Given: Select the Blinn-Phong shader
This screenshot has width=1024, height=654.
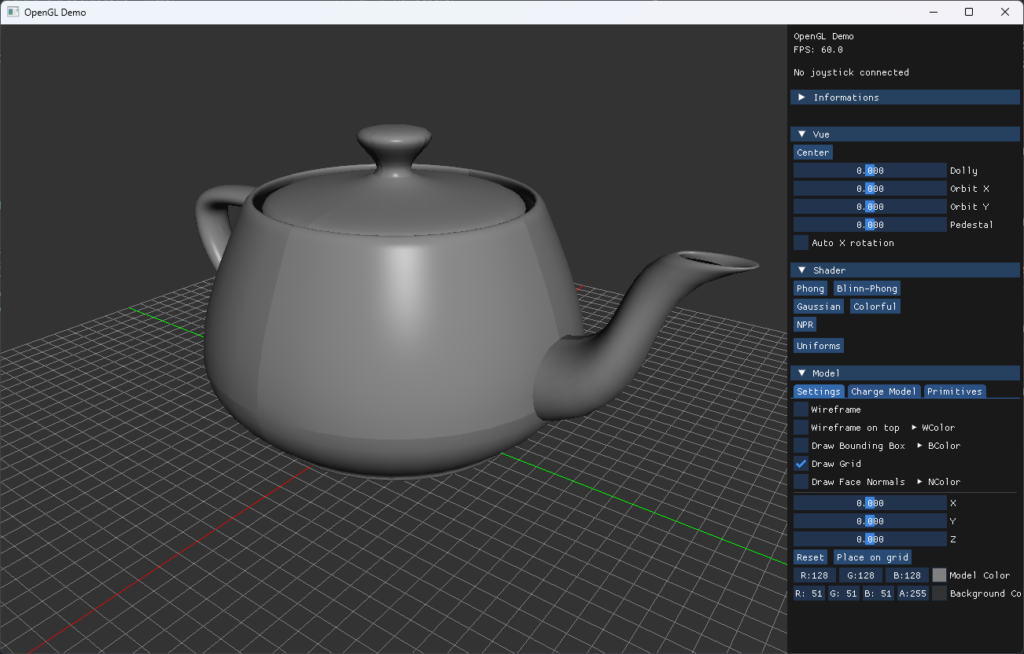Looking at the screenshot, I should pyautogui.click(x=867, y=288).
